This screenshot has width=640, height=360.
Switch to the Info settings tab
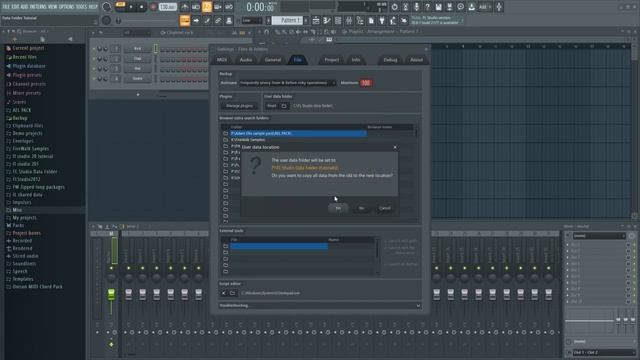click(356, 60)
